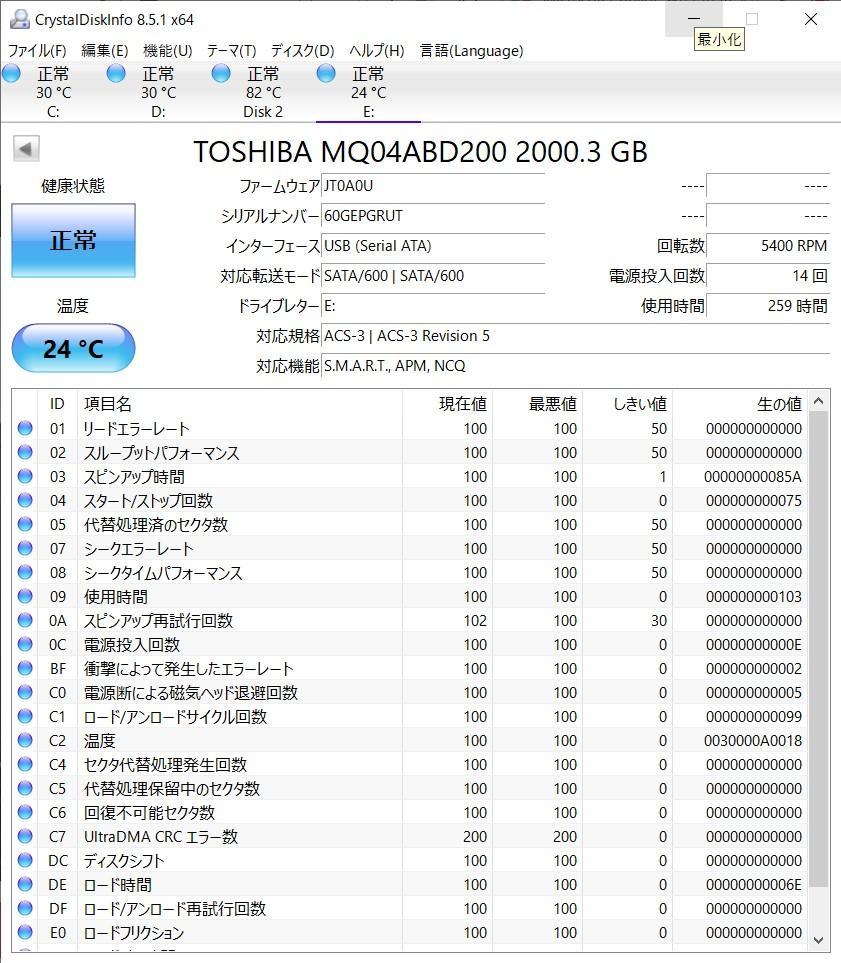
Task: Open the 編集(E) menu
Action: (104, 50)
